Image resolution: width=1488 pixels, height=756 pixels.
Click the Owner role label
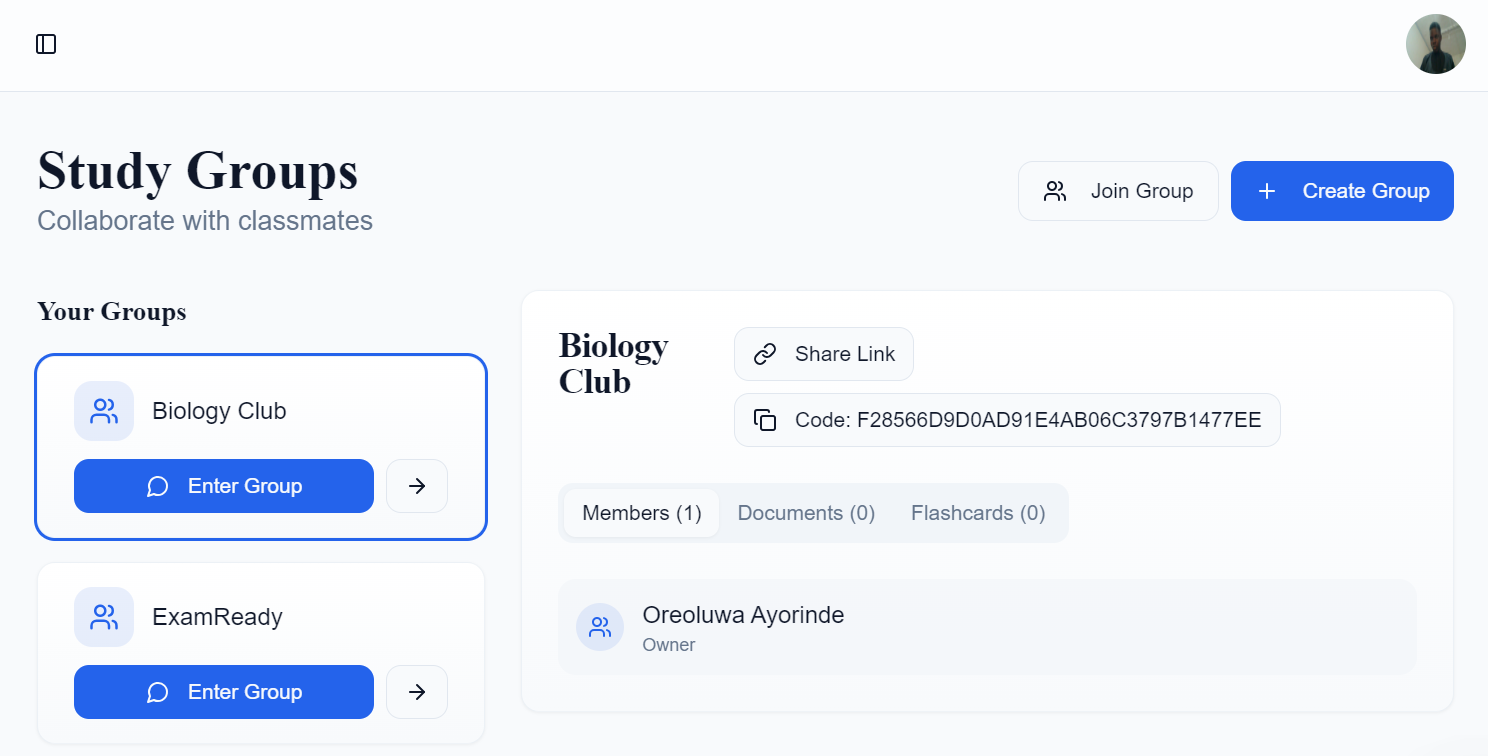[x=669, y=645]
